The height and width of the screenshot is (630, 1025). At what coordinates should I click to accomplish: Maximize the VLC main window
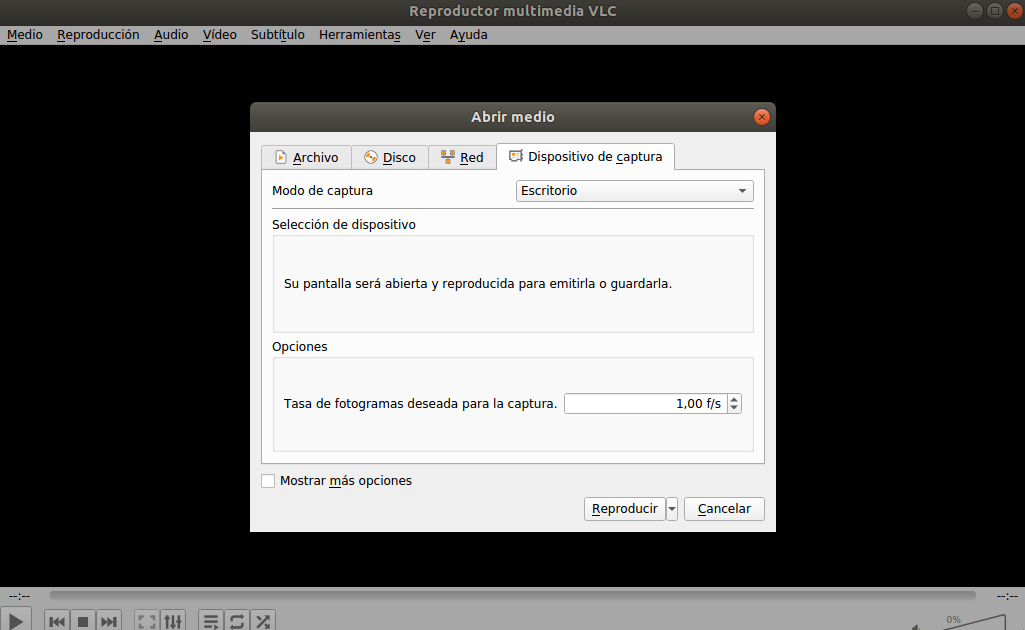click(x=995, y=10)
